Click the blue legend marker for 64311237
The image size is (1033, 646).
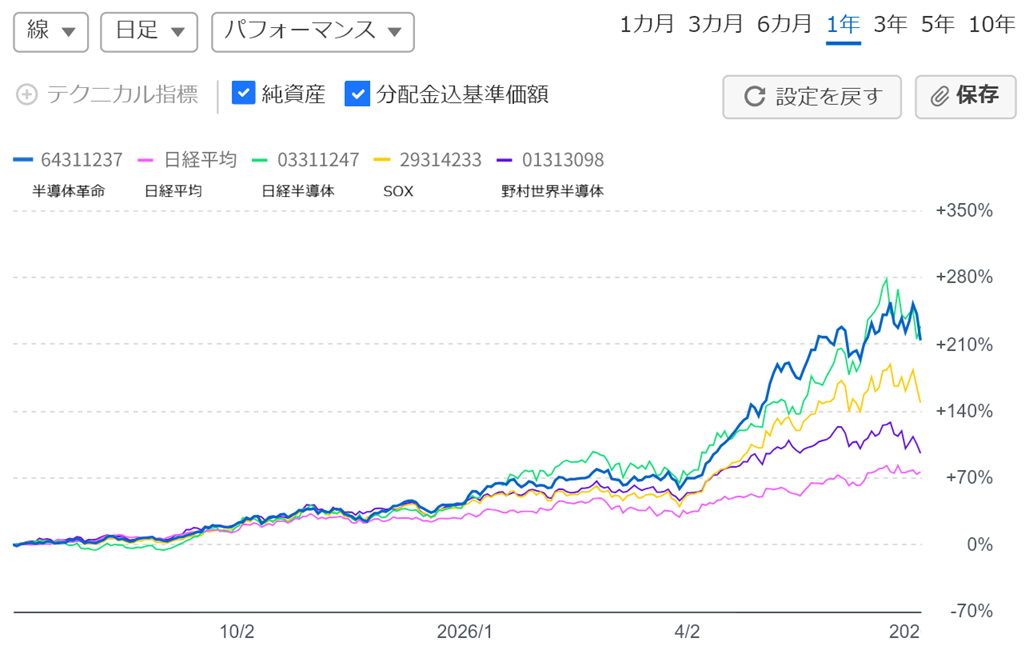[23, 160]
